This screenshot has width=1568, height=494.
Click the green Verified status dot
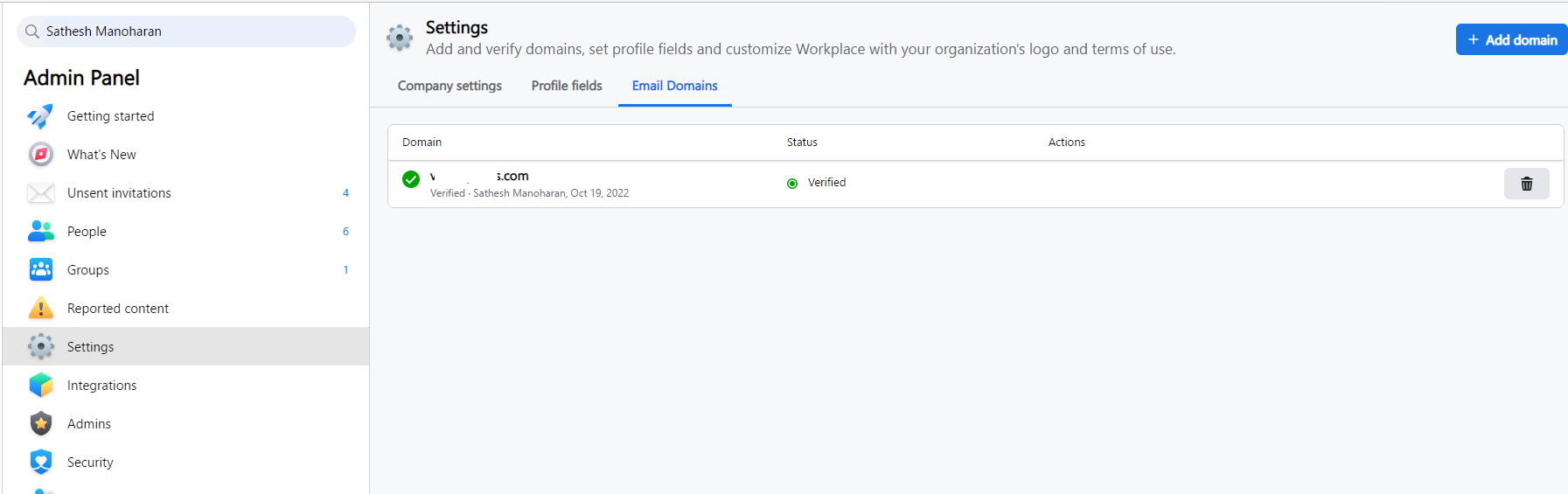coord(792,184)
